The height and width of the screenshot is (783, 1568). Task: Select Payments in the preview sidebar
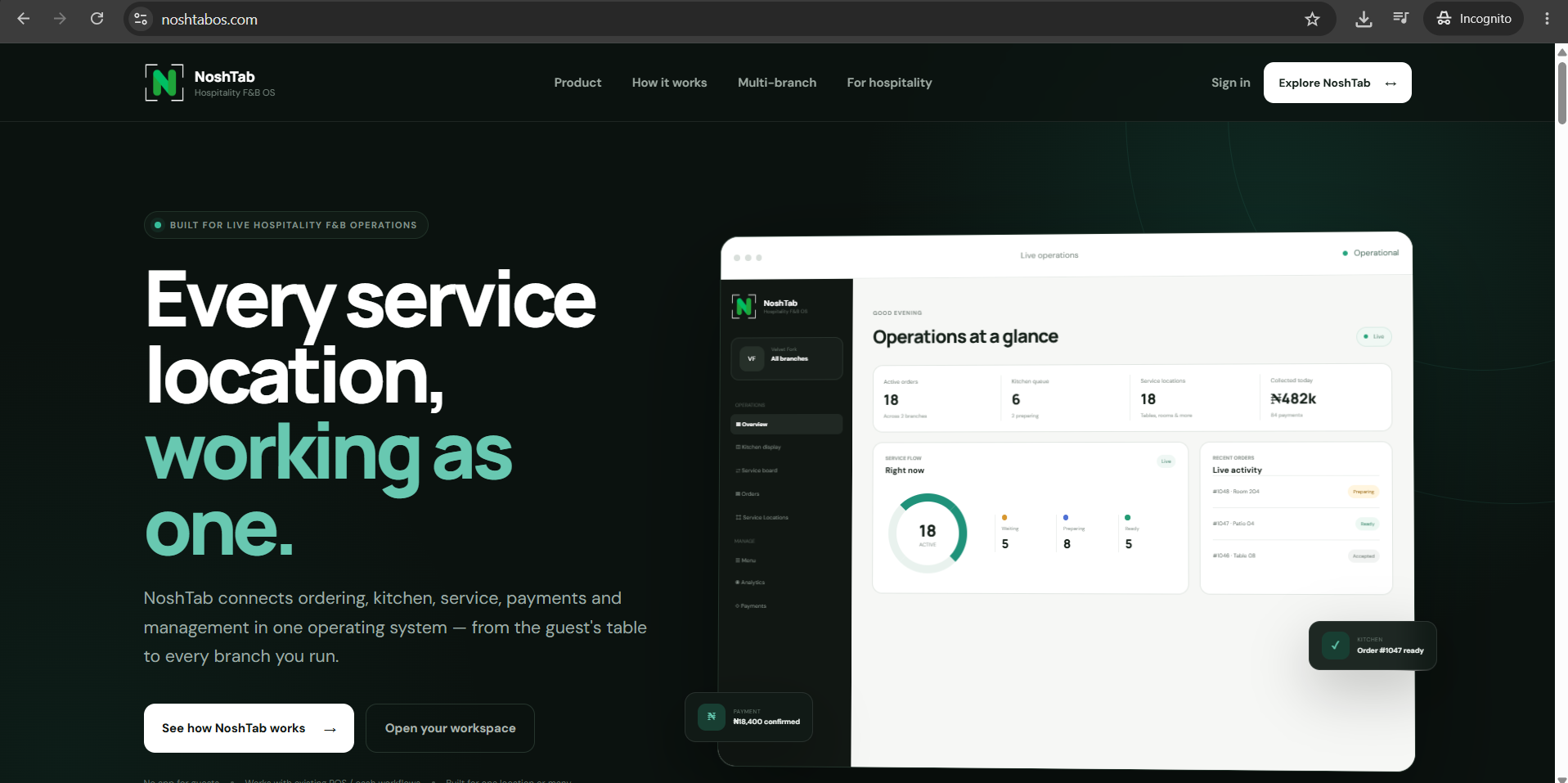pos(751,606)
